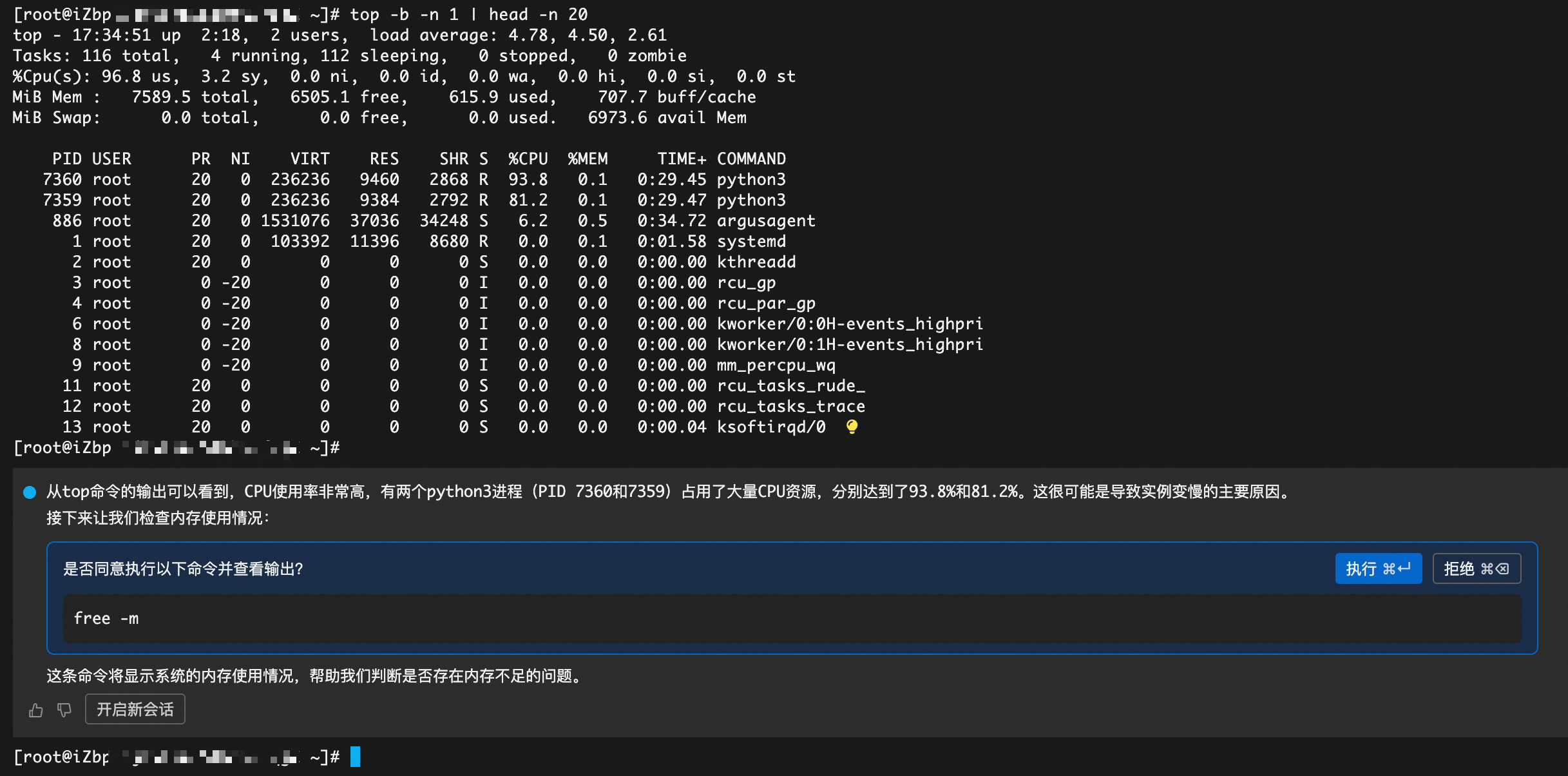Click the ksoftirqd/0 process entry

pyautogui.click(x=771, y=427)
